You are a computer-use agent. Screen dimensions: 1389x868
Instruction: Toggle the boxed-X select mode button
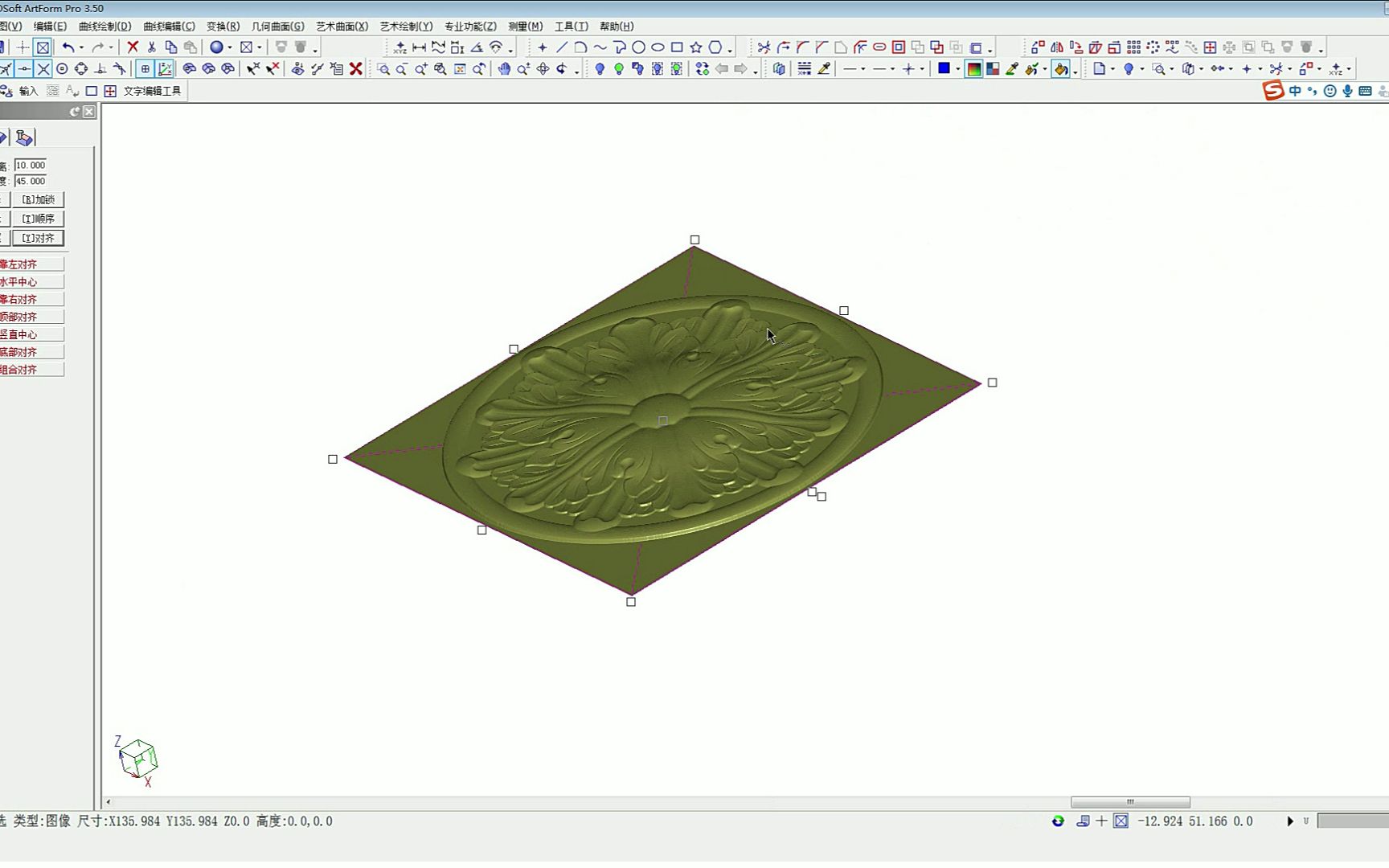pos(43,47)
